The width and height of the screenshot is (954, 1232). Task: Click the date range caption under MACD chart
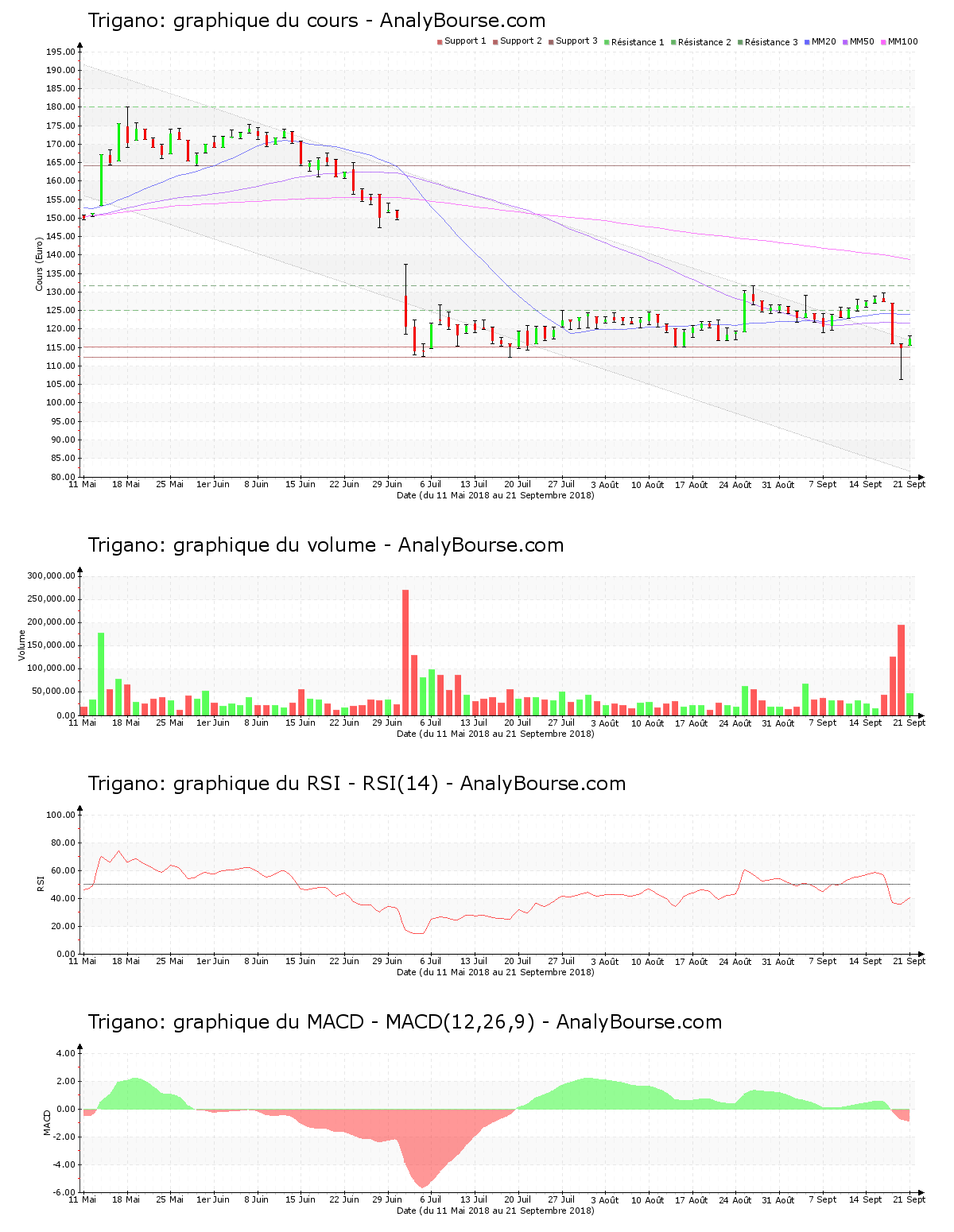point(495,1211)
